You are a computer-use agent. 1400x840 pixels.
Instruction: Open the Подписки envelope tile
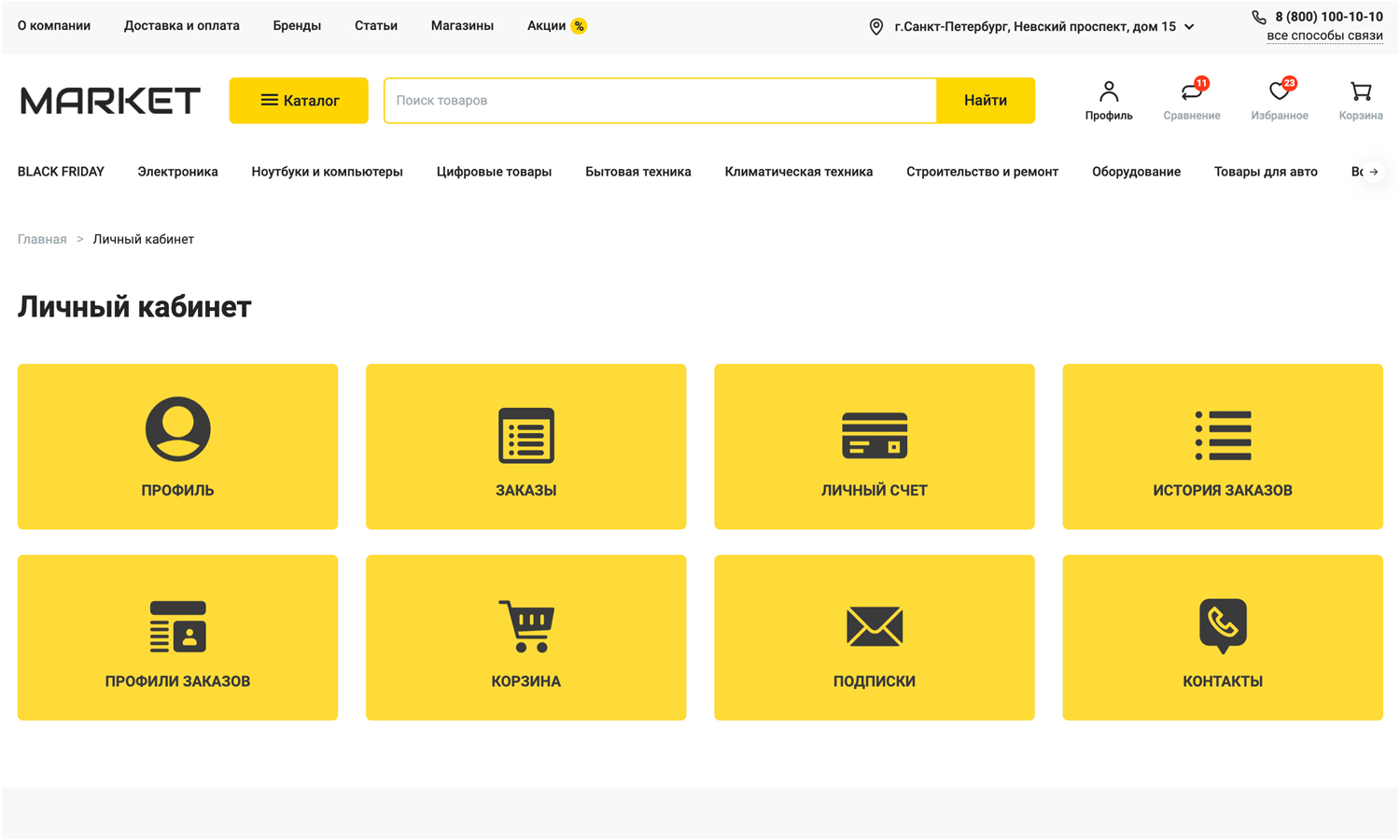coord(874,637)
